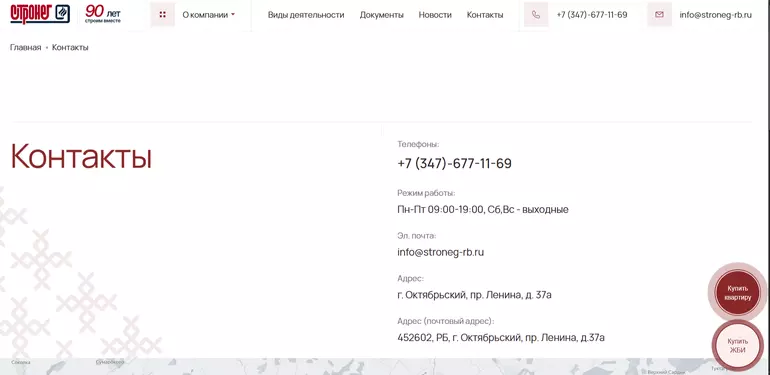Click the envelope mail icon in header
This screenshot has height=375, width=770.
click(x=659, y=15)
